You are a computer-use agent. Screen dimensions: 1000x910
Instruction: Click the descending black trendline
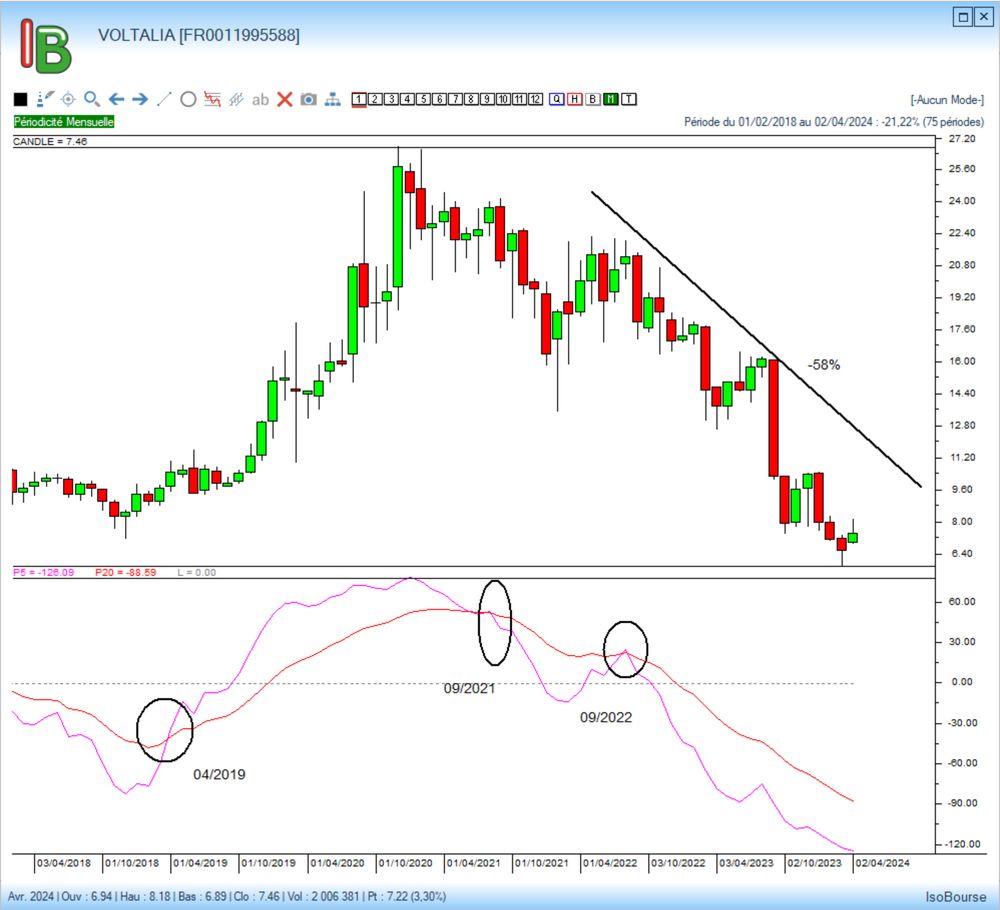(756, 339)
